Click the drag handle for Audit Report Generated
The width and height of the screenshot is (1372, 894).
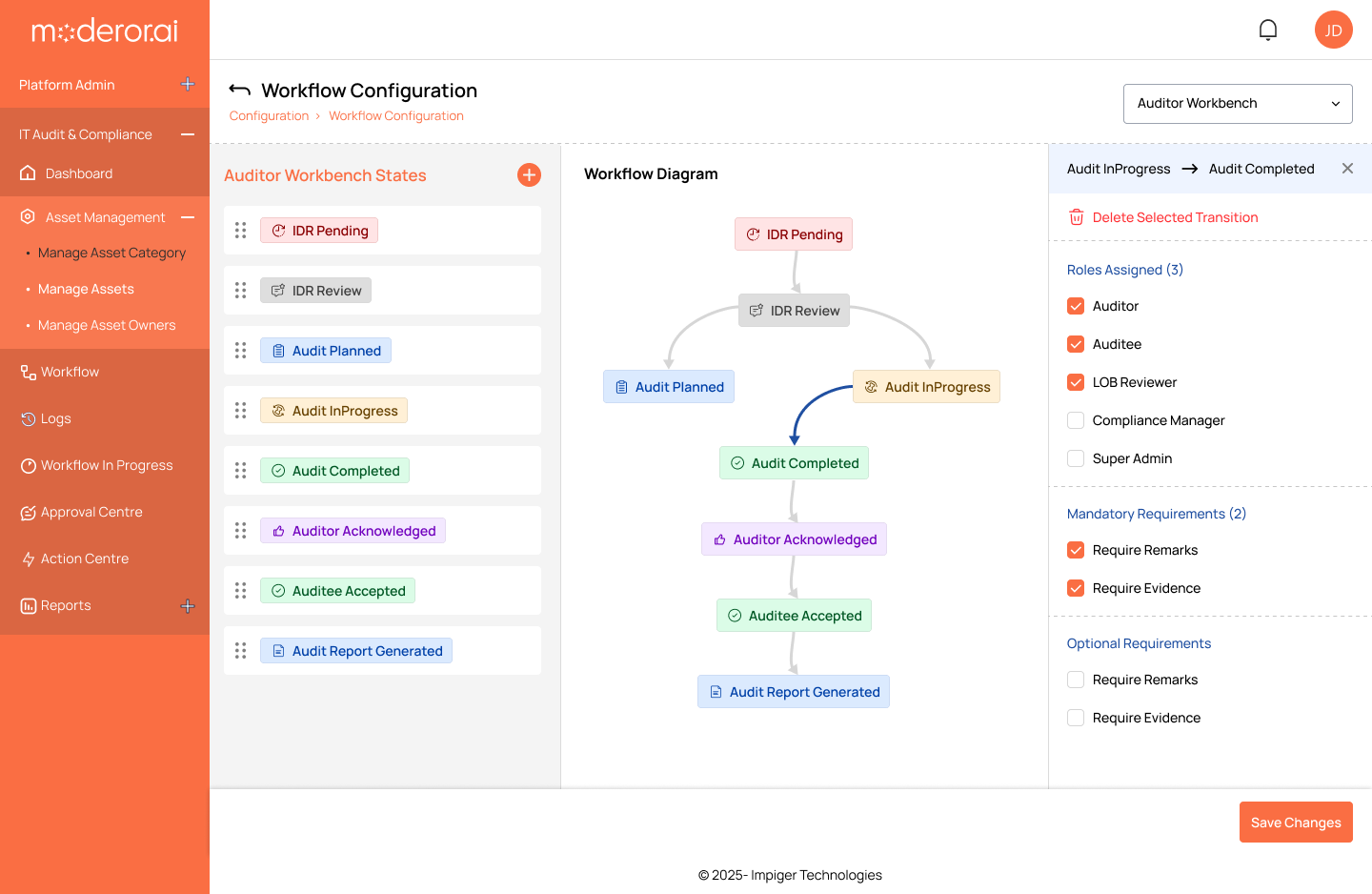240,651
